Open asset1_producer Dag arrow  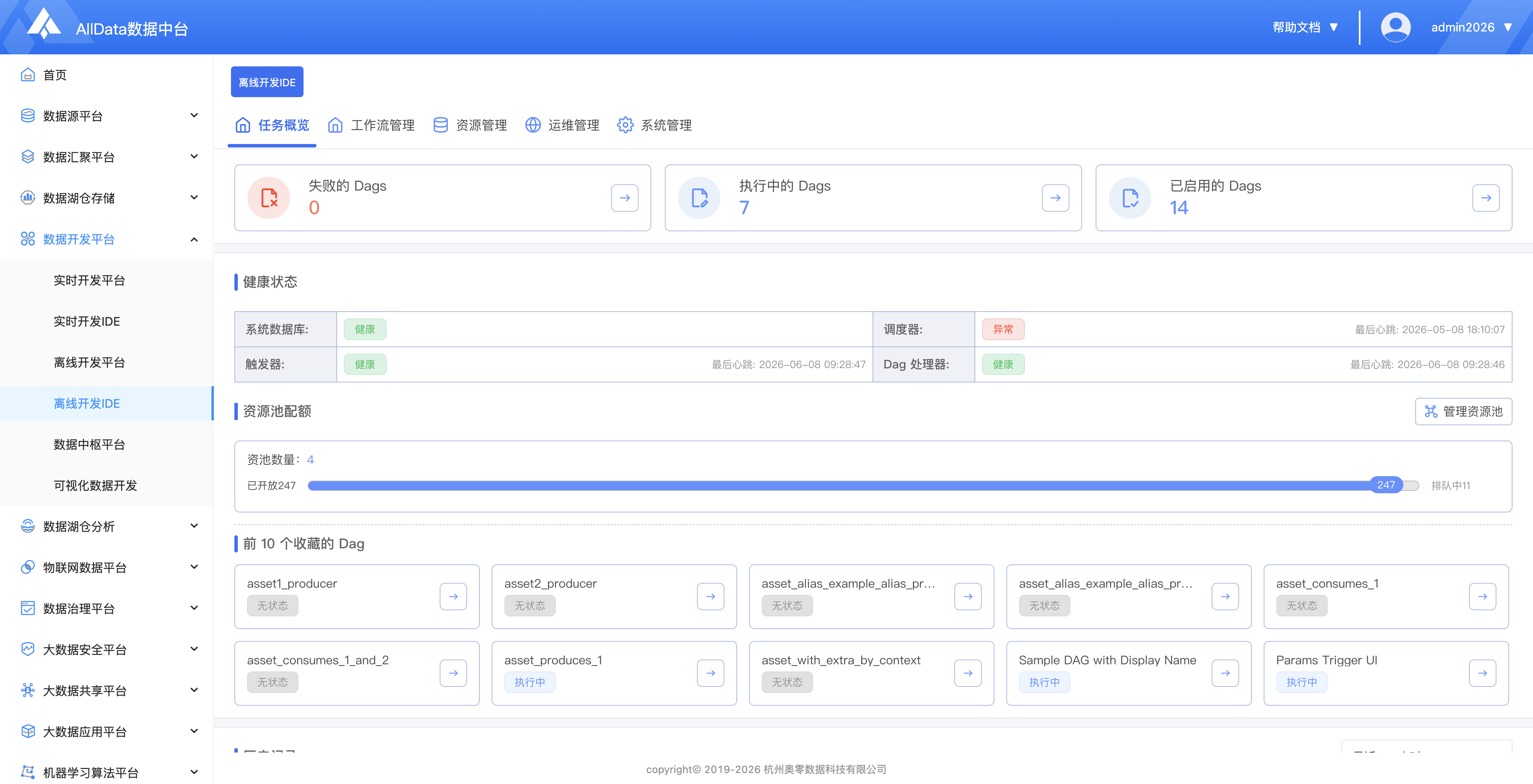tap(453, 597)
